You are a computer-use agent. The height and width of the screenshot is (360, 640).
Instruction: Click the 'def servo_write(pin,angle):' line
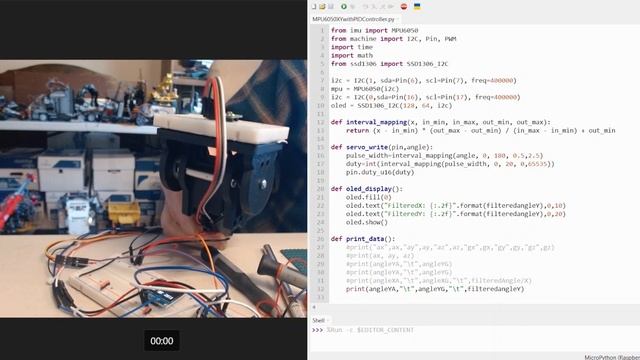pos(382,147)
